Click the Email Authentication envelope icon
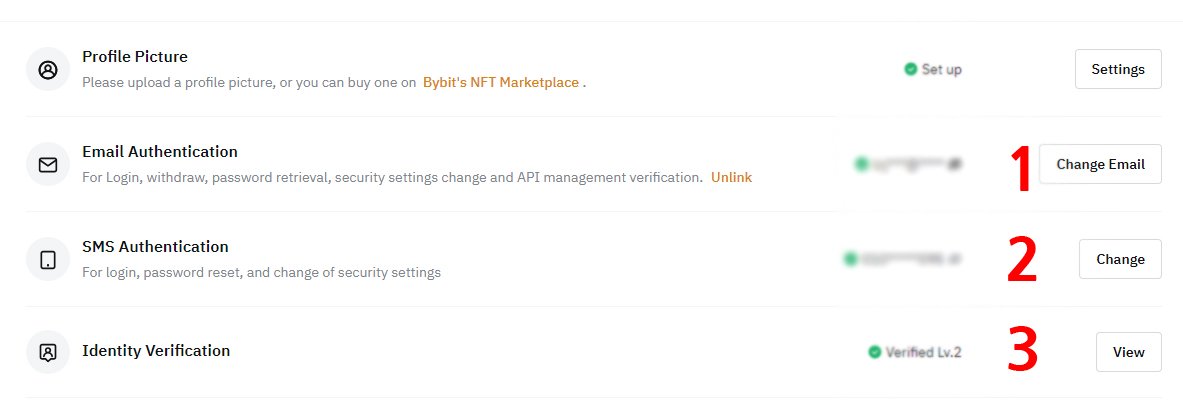This screenshot has height=410, width=1183. 48,165
